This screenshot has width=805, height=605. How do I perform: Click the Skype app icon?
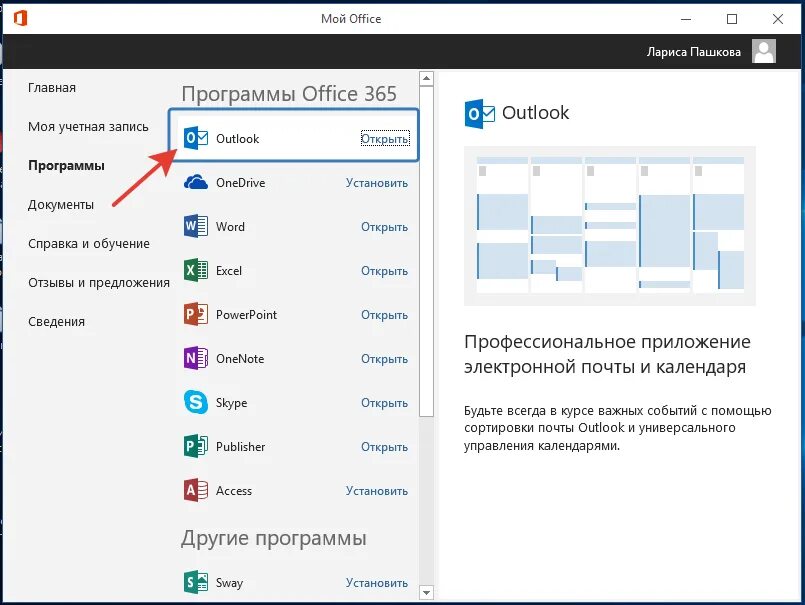(x=196, y=402)
